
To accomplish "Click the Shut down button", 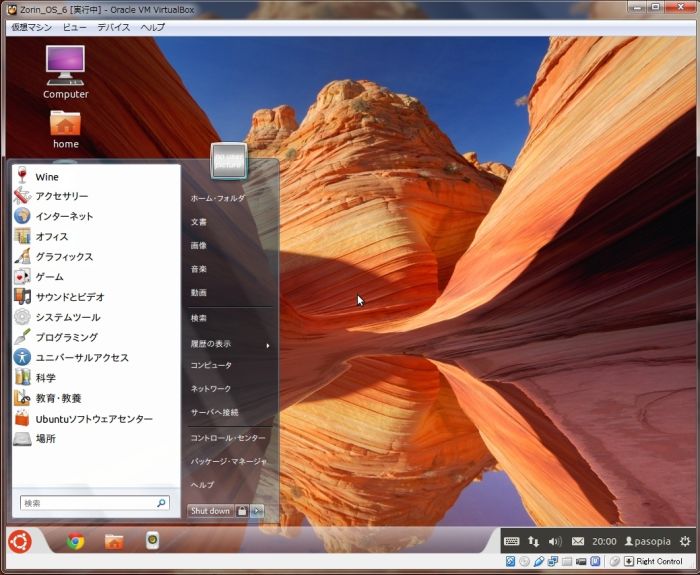I will point(210,511).
